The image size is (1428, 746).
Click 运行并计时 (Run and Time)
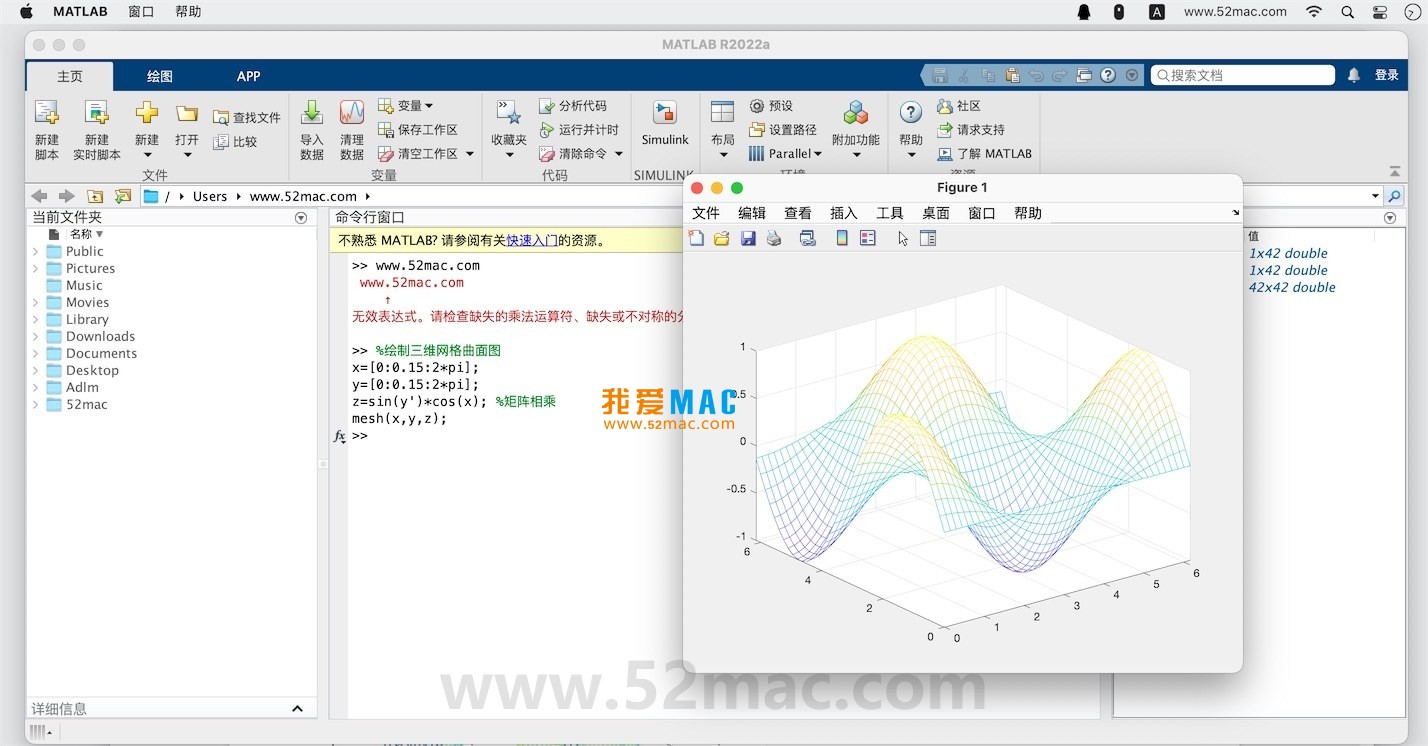tap(579, 130)
